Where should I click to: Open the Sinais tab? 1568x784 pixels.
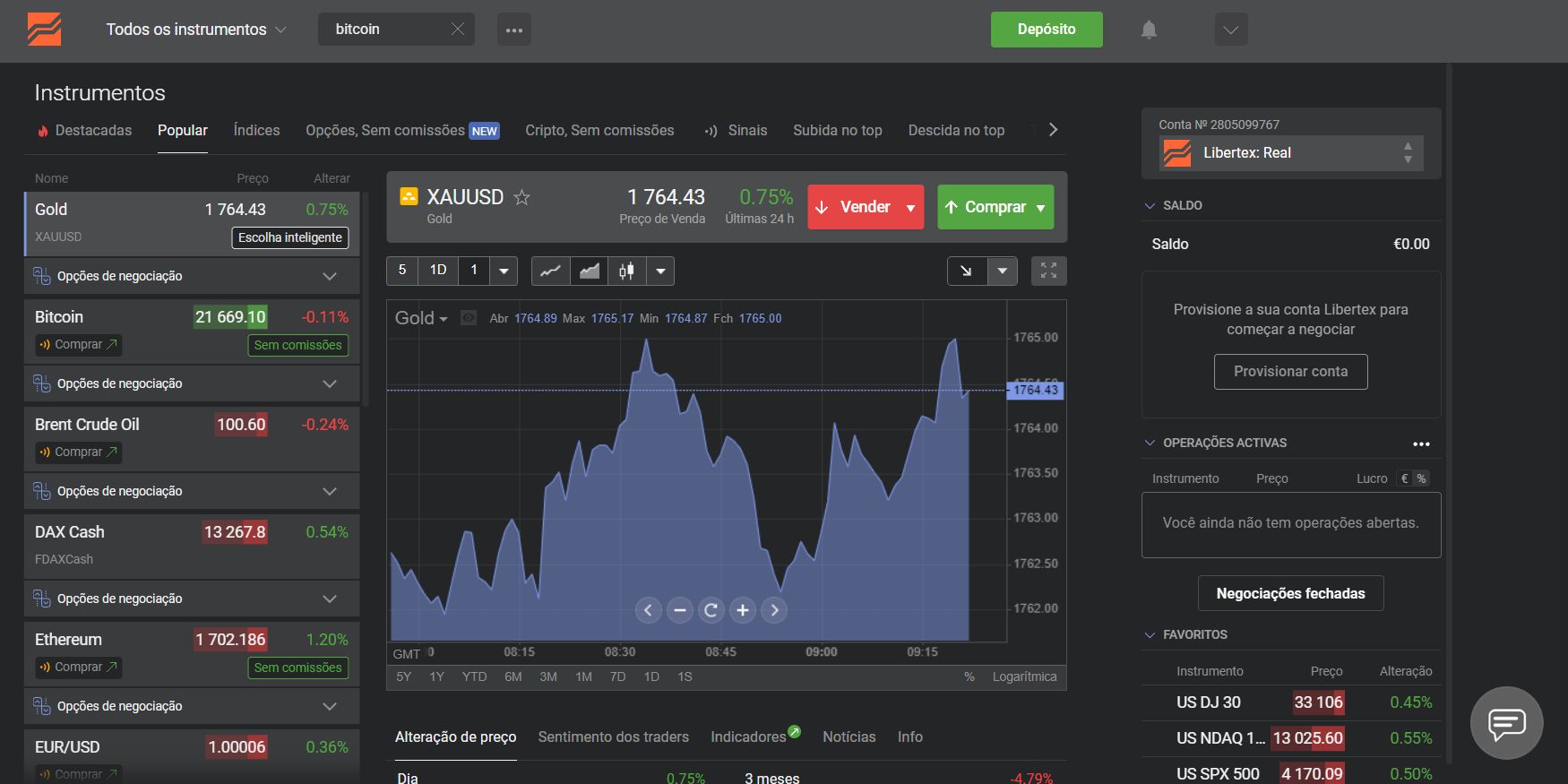(736, 131)
